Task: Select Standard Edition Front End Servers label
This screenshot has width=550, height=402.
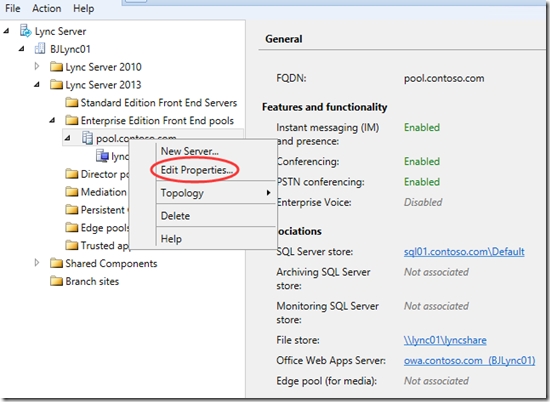Action: (159, 102)
